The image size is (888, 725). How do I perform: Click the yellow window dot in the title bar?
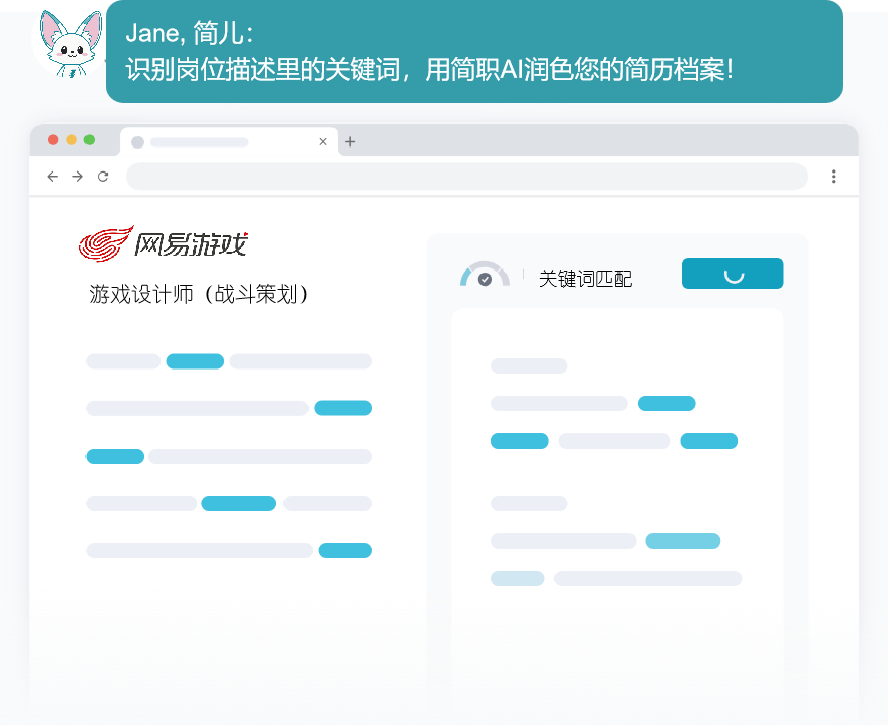71,140
